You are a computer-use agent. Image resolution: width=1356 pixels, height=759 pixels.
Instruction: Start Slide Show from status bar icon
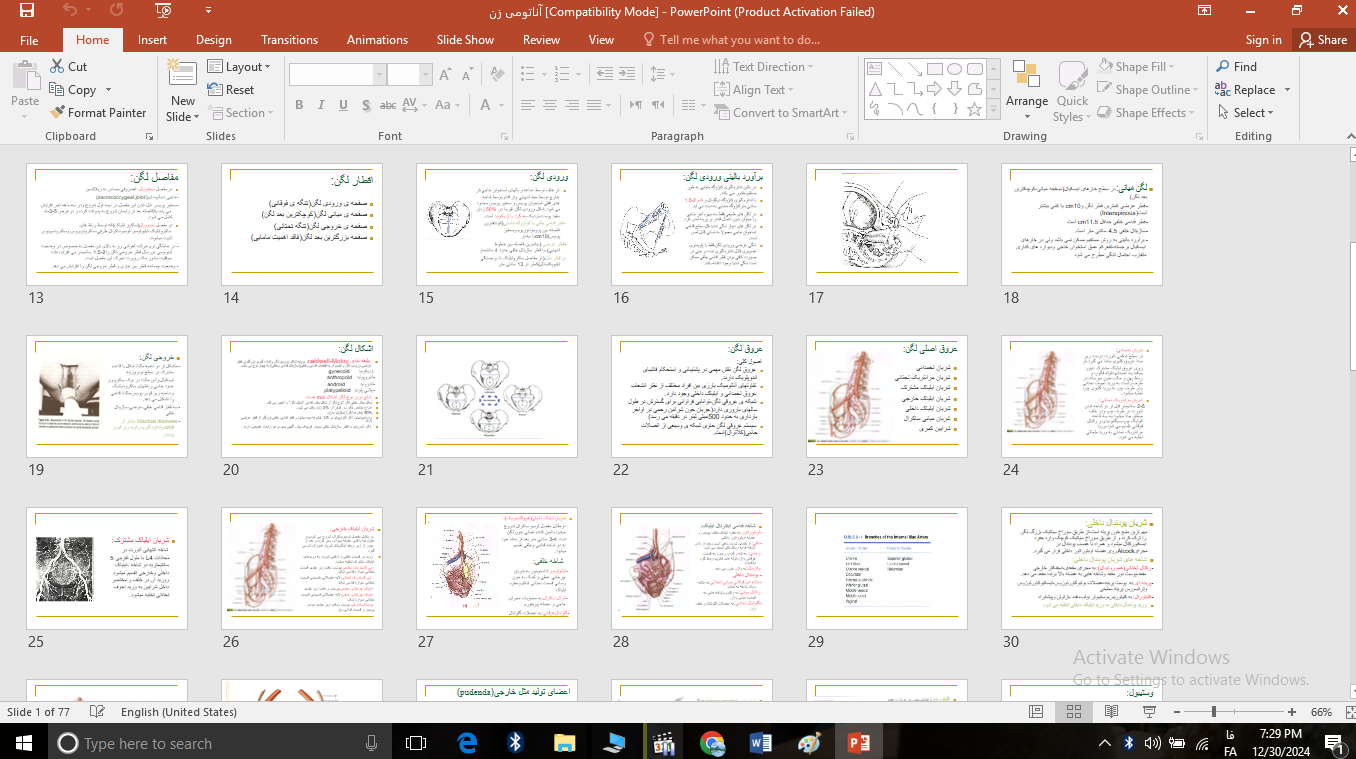pos(1148,712)
